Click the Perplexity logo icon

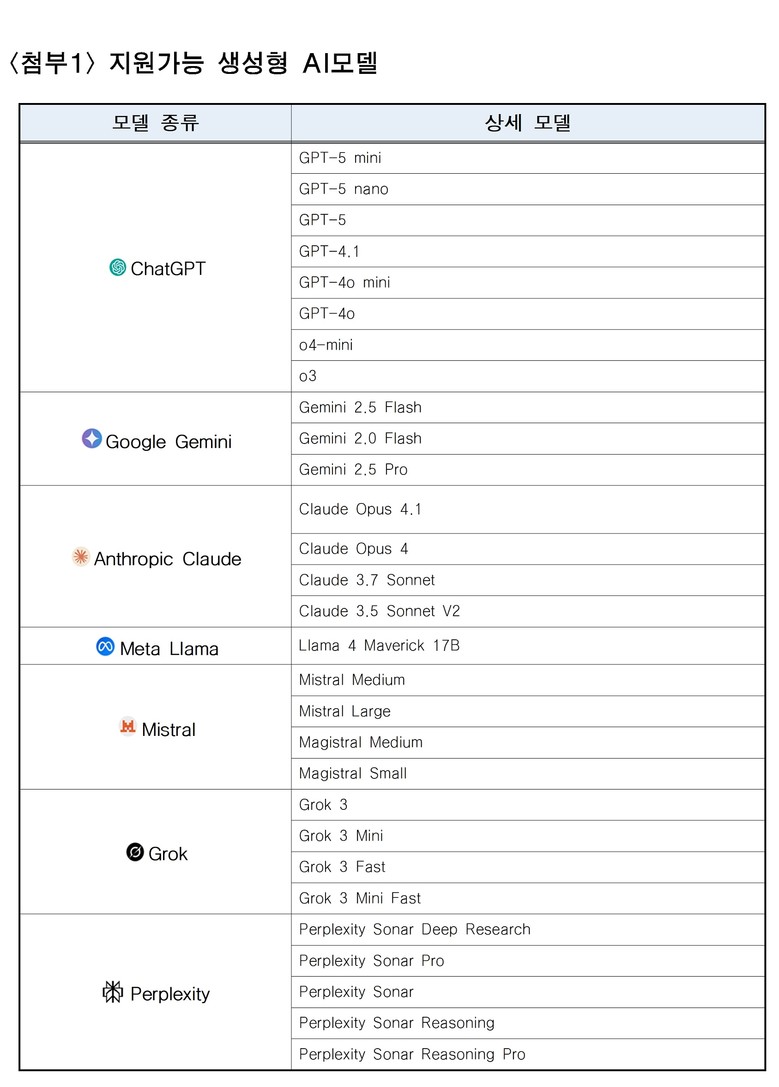(113, 992)
